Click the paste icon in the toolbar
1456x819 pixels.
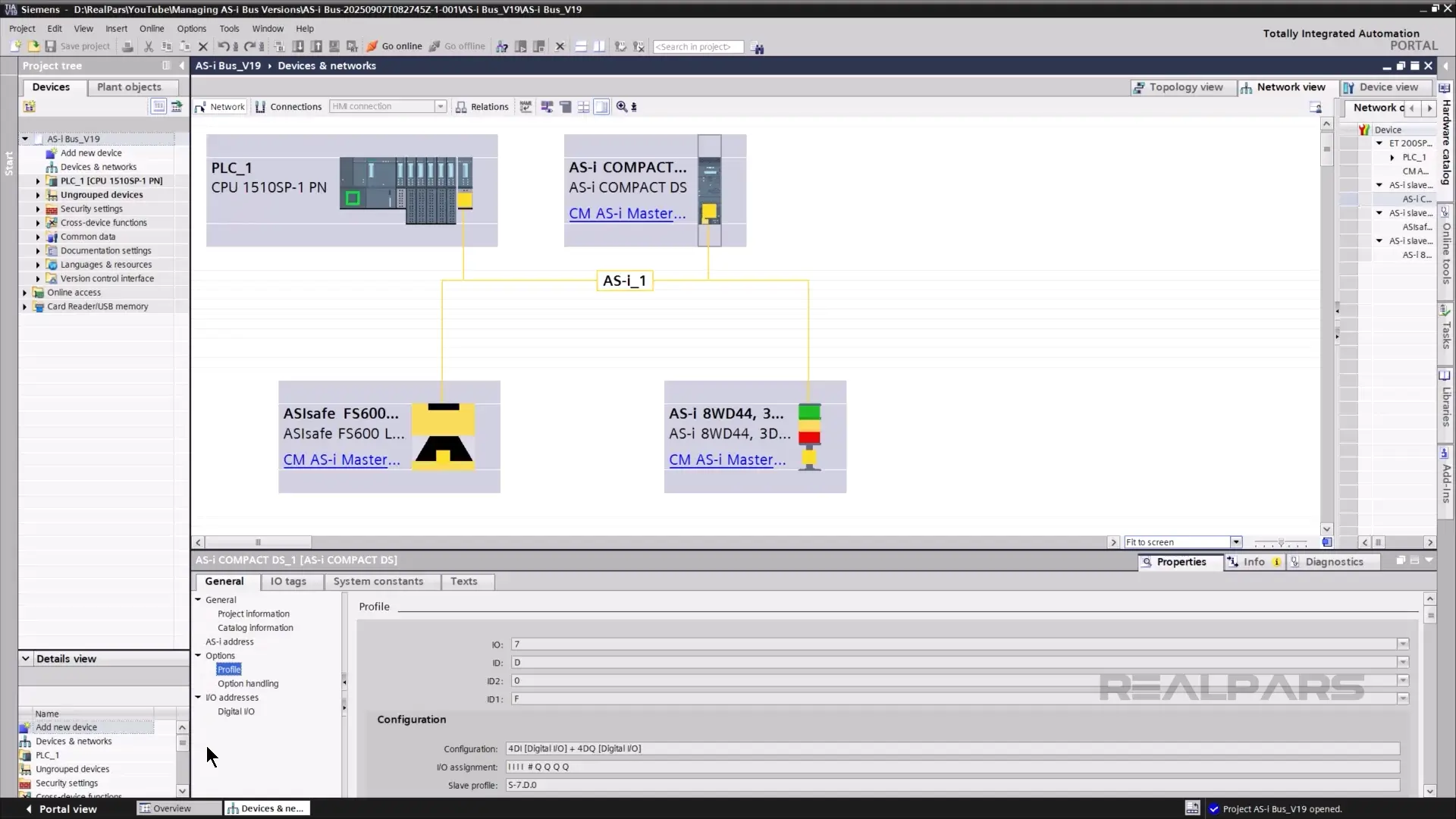[185, 46]
